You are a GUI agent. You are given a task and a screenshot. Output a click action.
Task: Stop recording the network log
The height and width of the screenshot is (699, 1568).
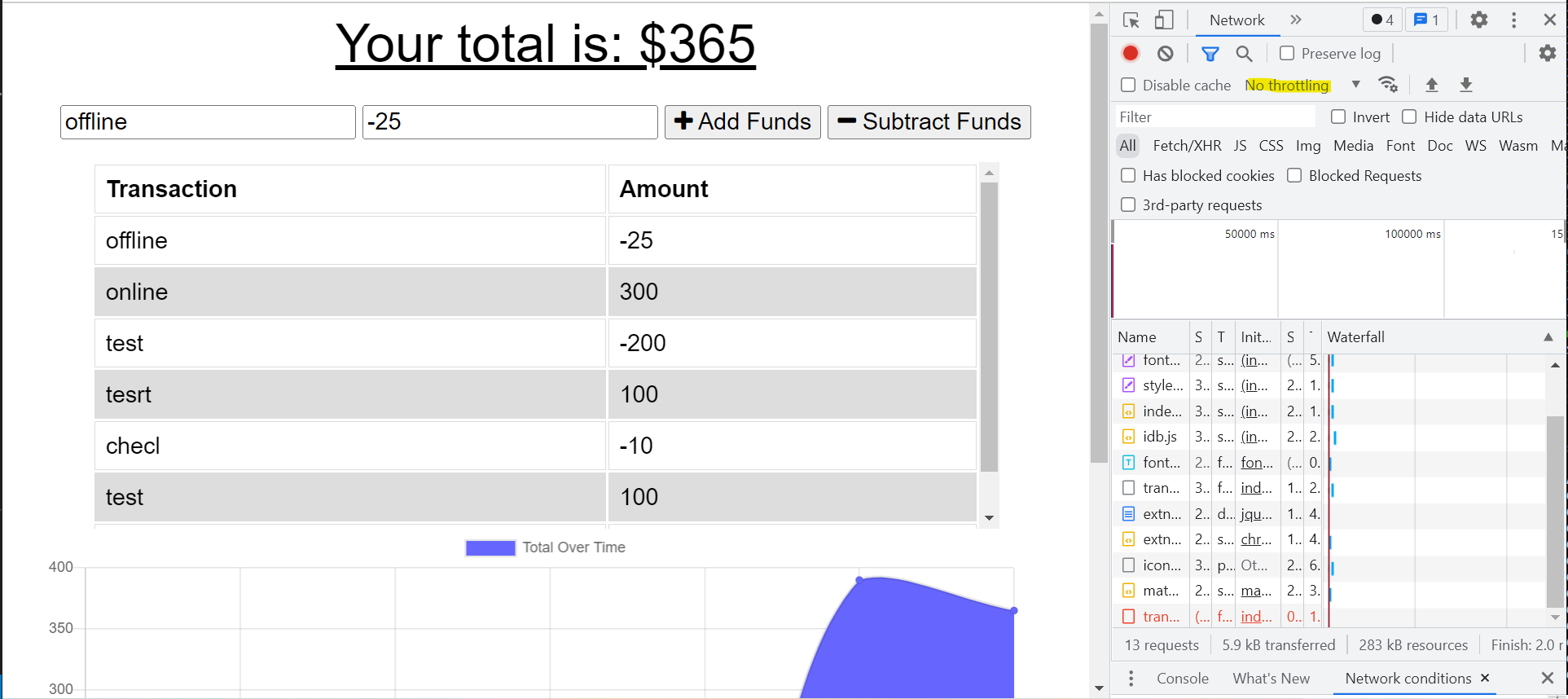1131,53
